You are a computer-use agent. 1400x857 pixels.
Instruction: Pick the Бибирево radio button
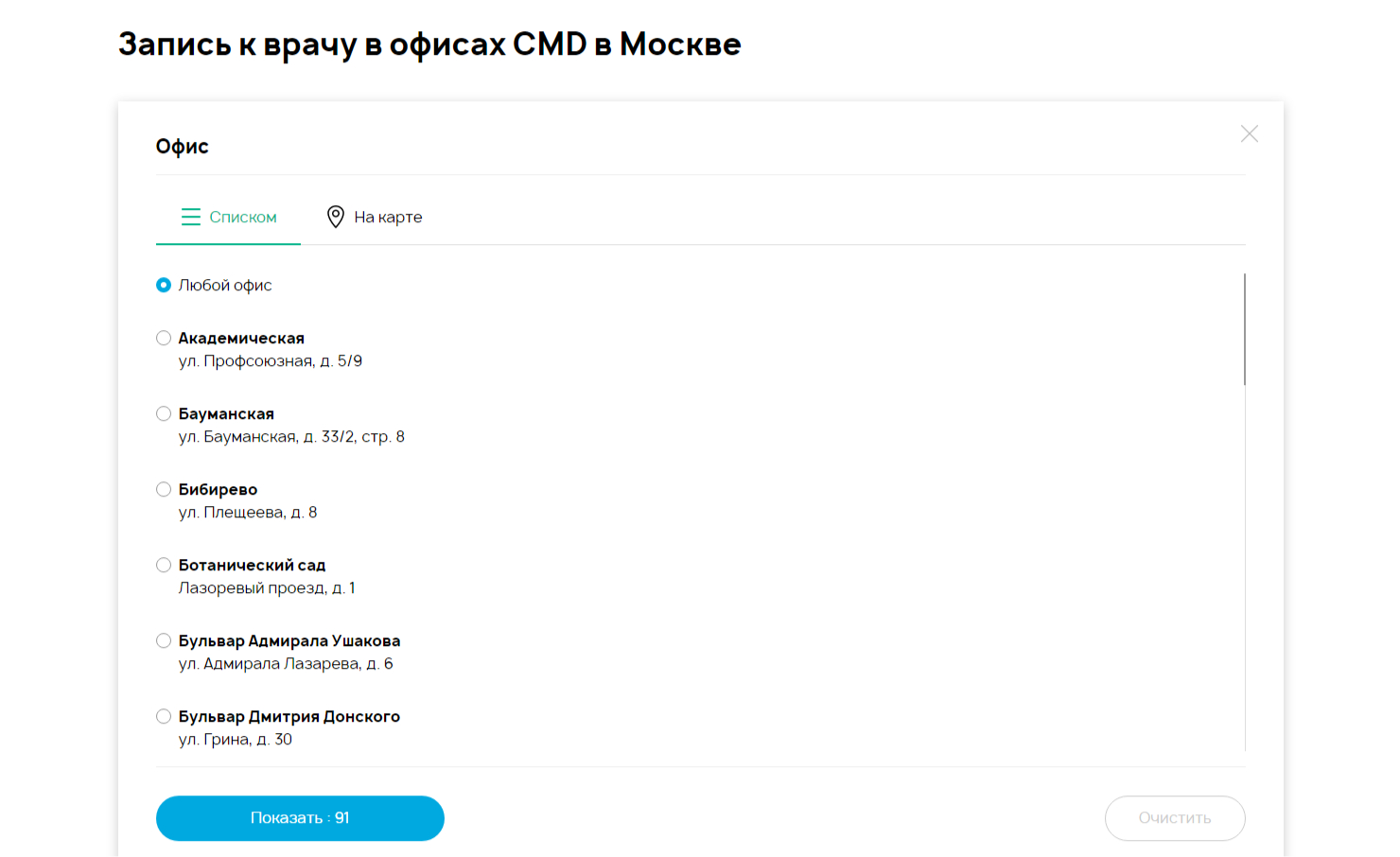pyautogui.click(x=164, y=489)
